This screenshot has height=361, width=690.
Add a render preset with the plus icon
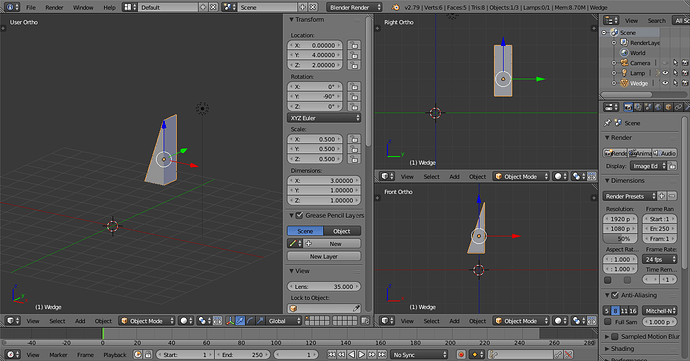[x=662, y=196]
